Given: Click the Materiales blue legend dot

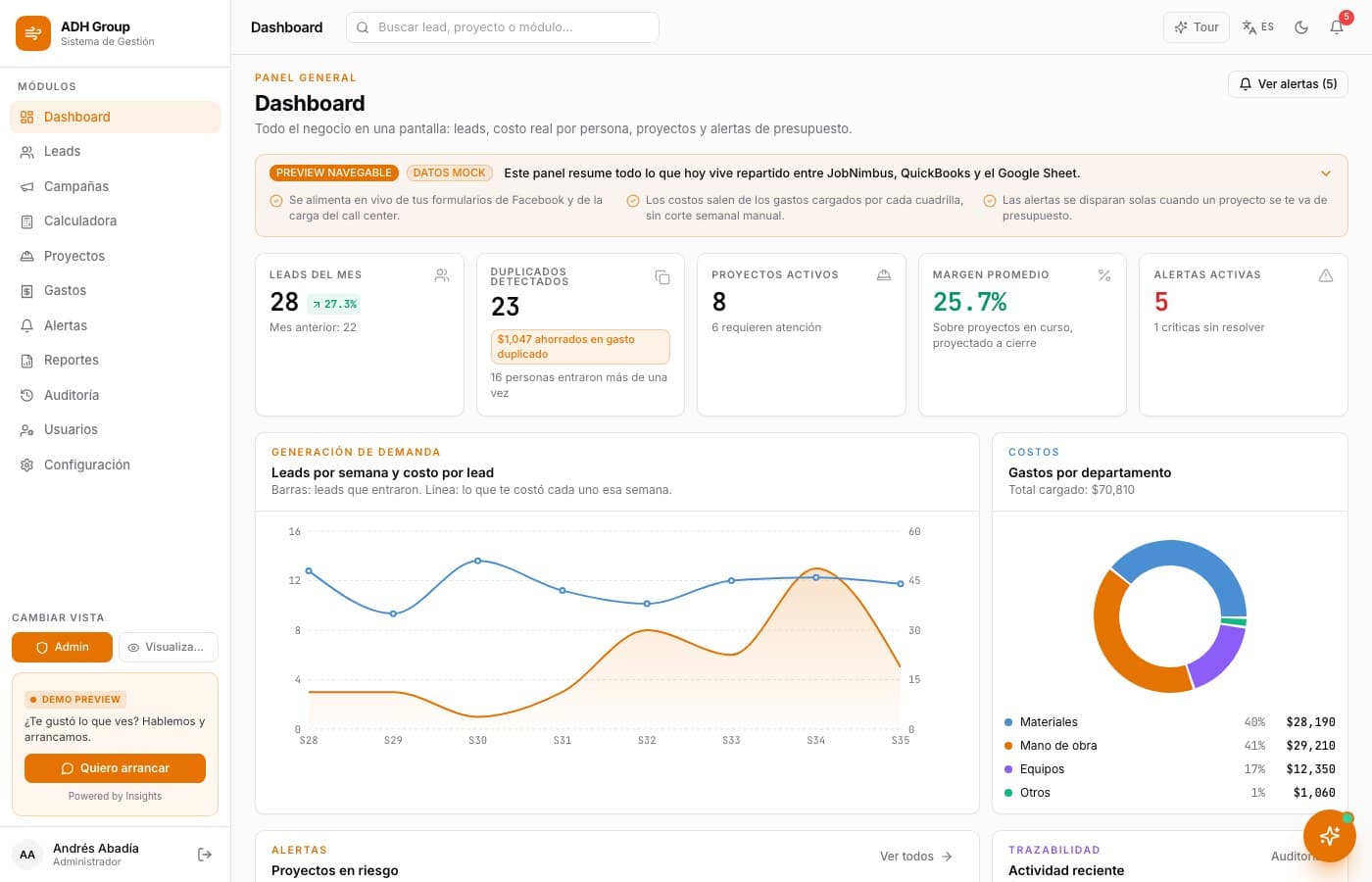Looking at the screenshot, I should click(1008, 722).
